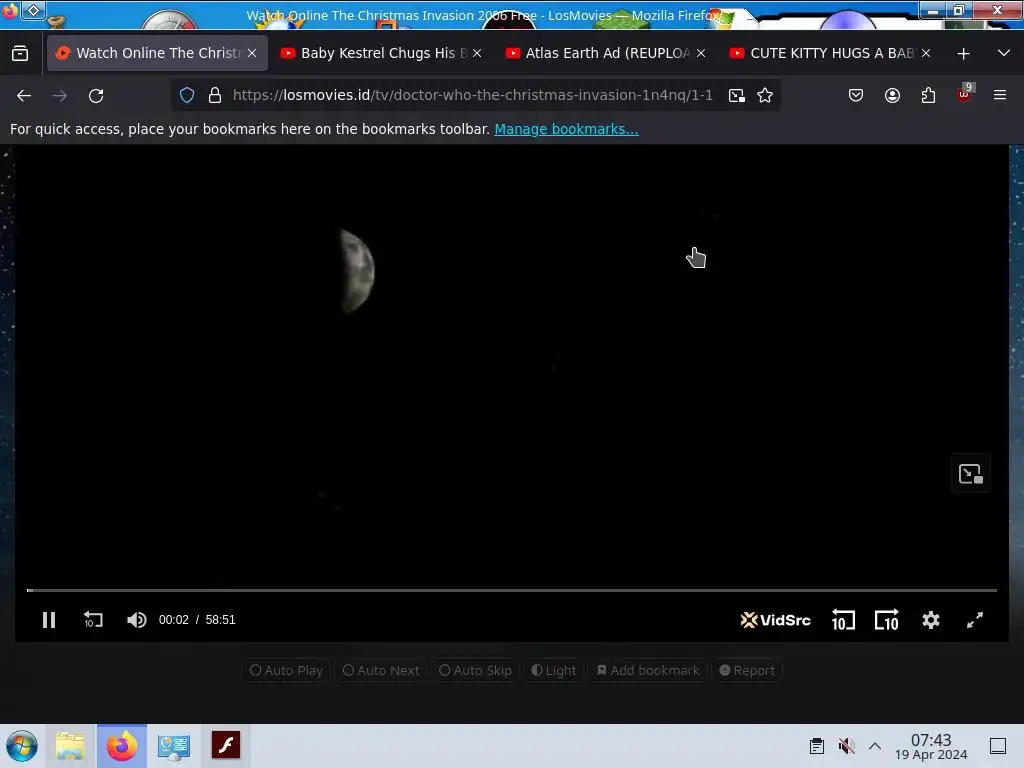
Task: Click the losmovies.id URL address field
Action: pyautogui.click(x=473, y=95)
